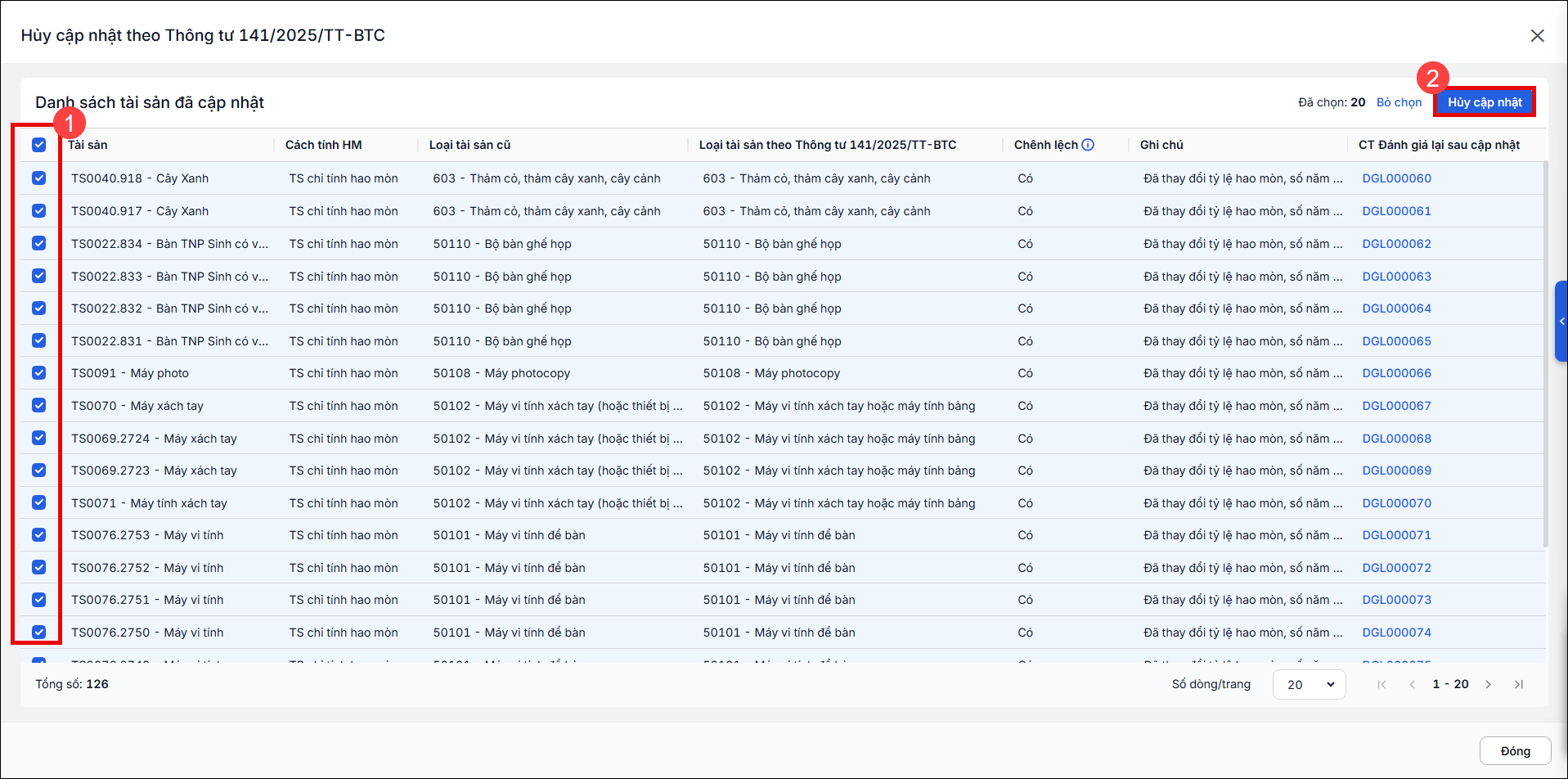
Task: Open revaluation voucher DGL000063
Action: 1396,277
